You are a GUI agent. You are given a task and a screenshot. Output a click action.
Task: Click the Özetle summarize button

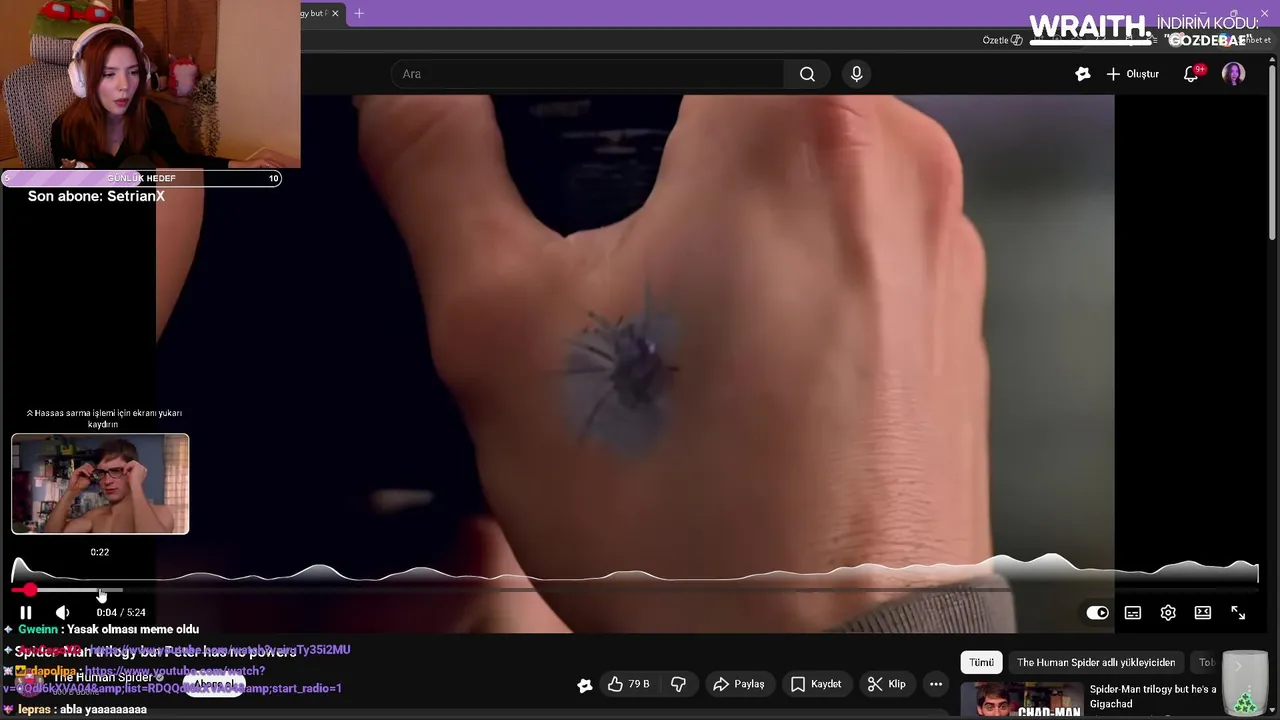1002,40
